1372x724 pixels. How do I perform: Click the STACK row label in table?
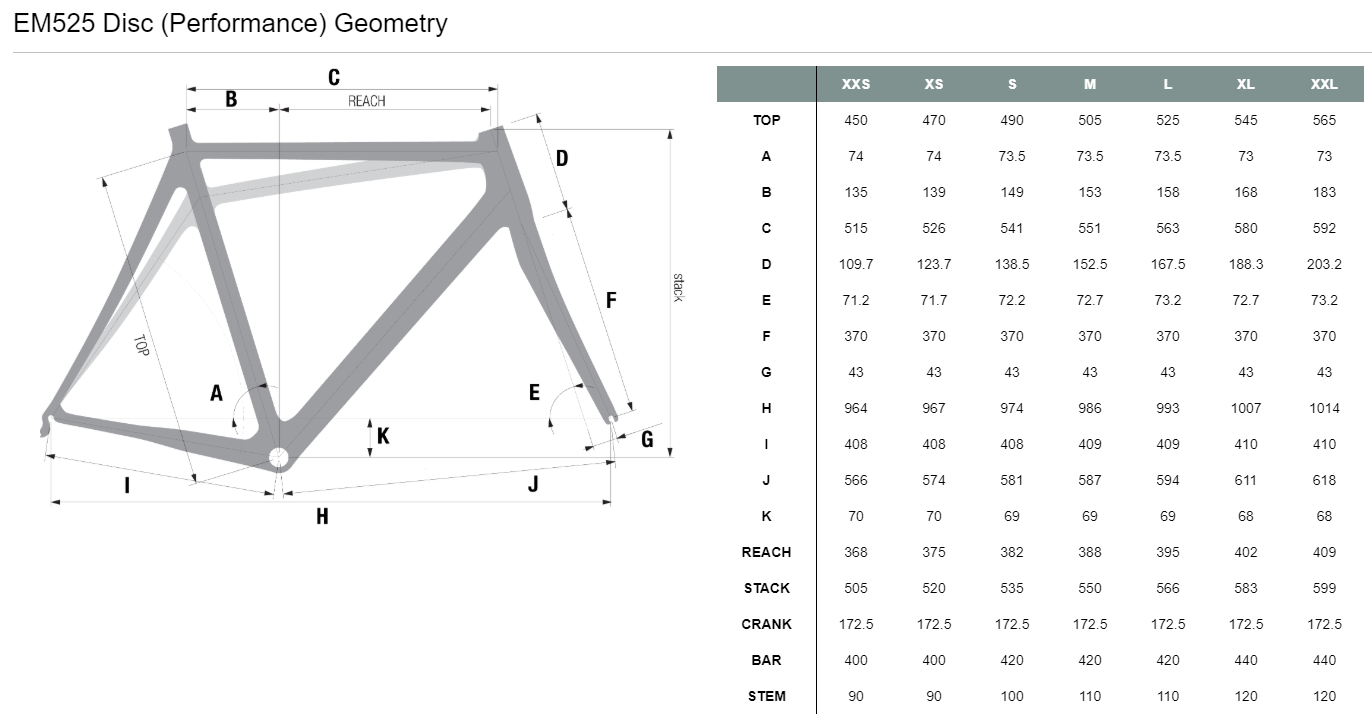[766, 588]
